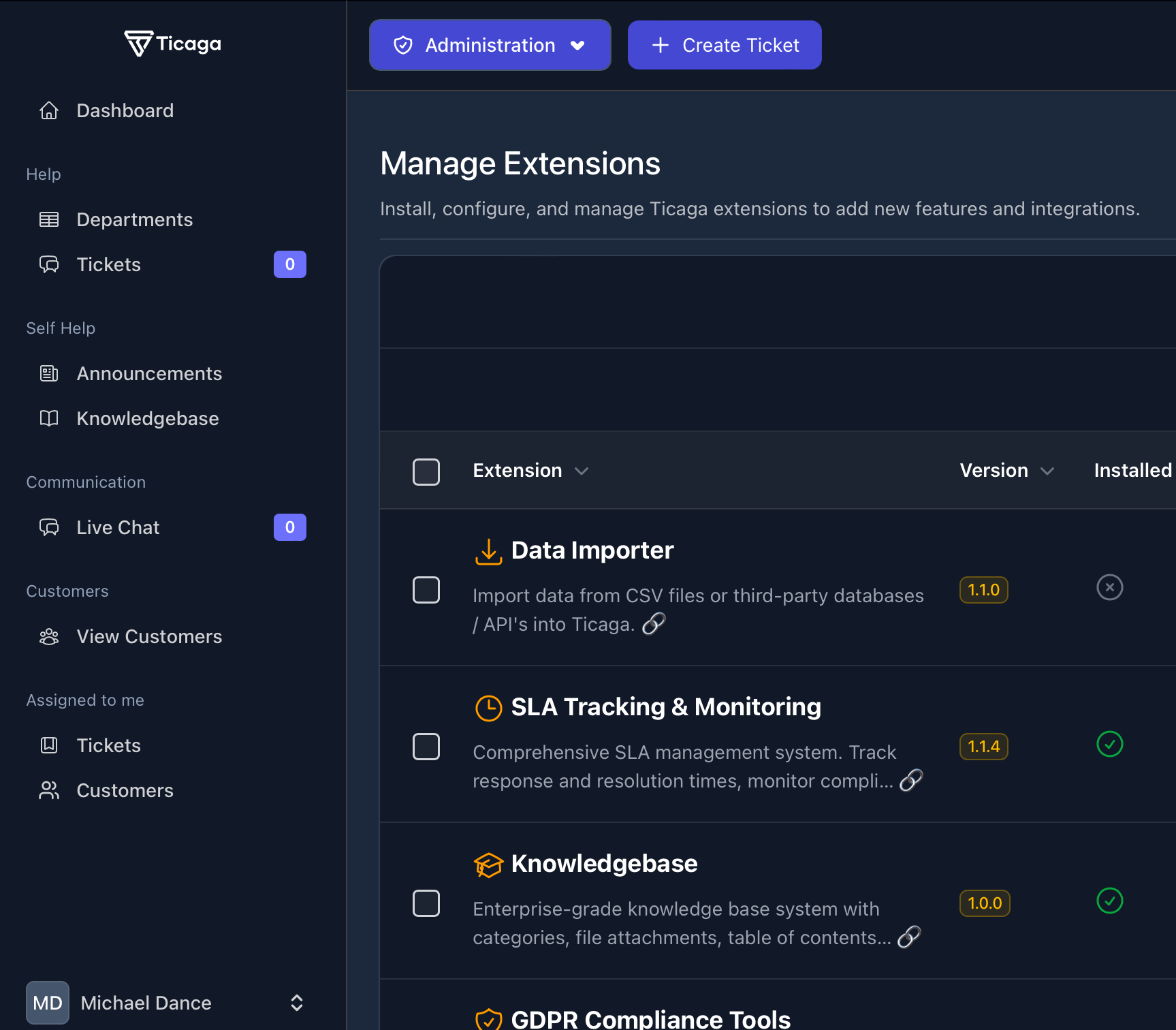
Task: Click the Data Importer download icon
Action: point(488,551)
